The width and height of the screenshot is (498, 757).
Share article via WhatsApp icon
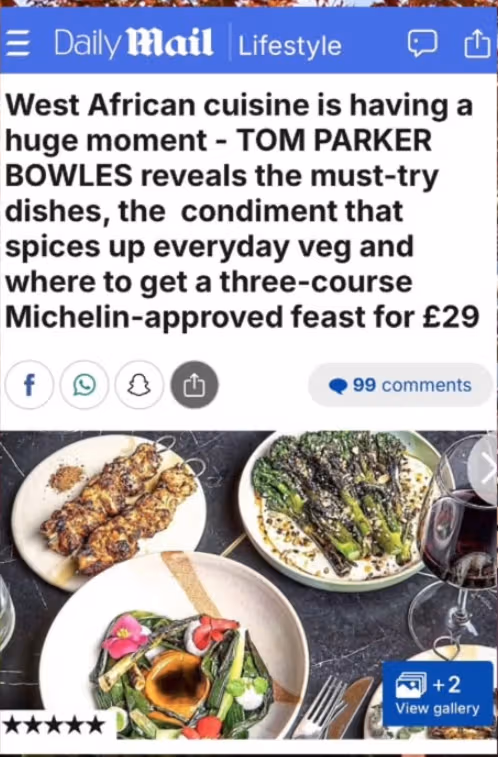pos(84,385)
